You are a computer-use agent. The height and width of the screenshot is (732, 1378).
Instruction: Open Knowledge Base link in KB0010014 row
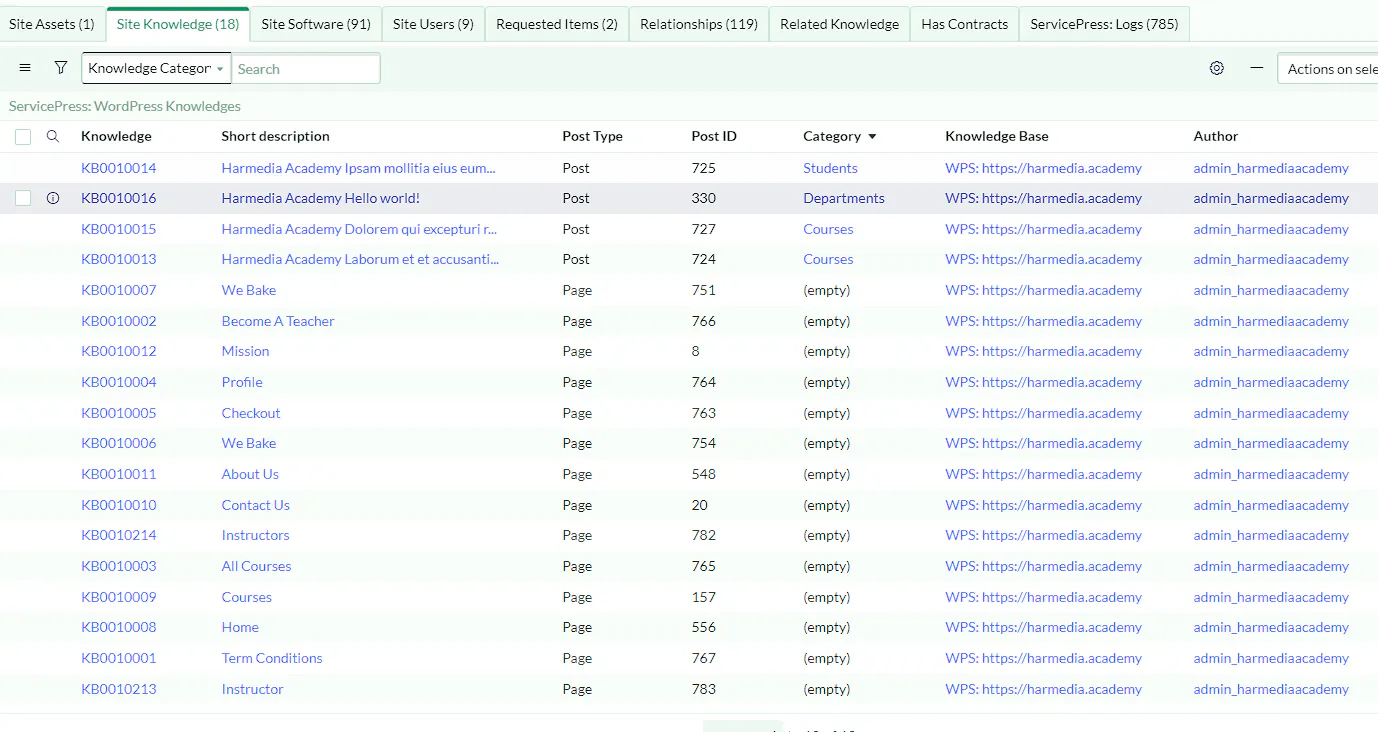(x=1044, y=168)
